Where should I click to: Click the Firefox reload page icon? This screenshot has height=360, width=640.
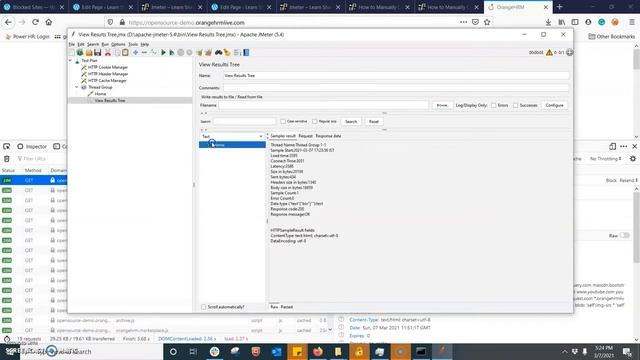[x=36, y=22]
